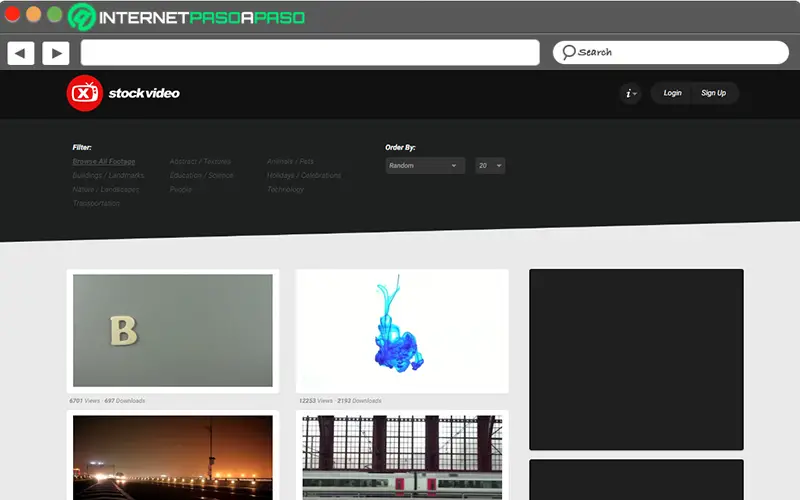Open the letter B video thumbnail
800x500 pixels.
[x=173, y=331]
